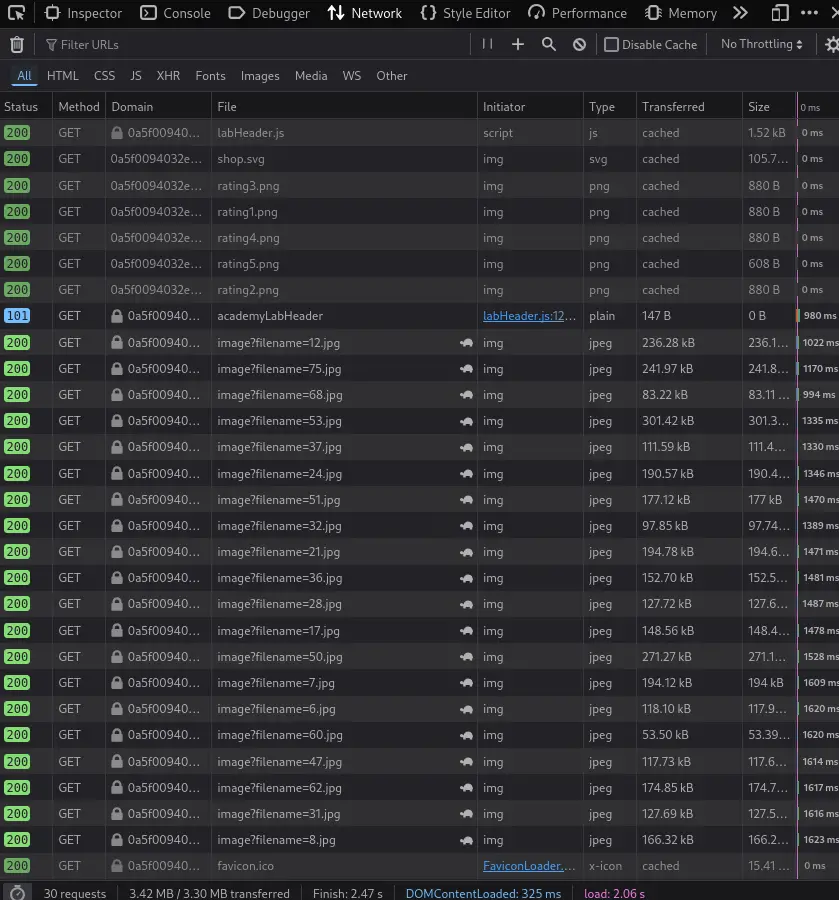Switch to Inspector tab
The image size is (839, 900).
click(x=84, y=13)
